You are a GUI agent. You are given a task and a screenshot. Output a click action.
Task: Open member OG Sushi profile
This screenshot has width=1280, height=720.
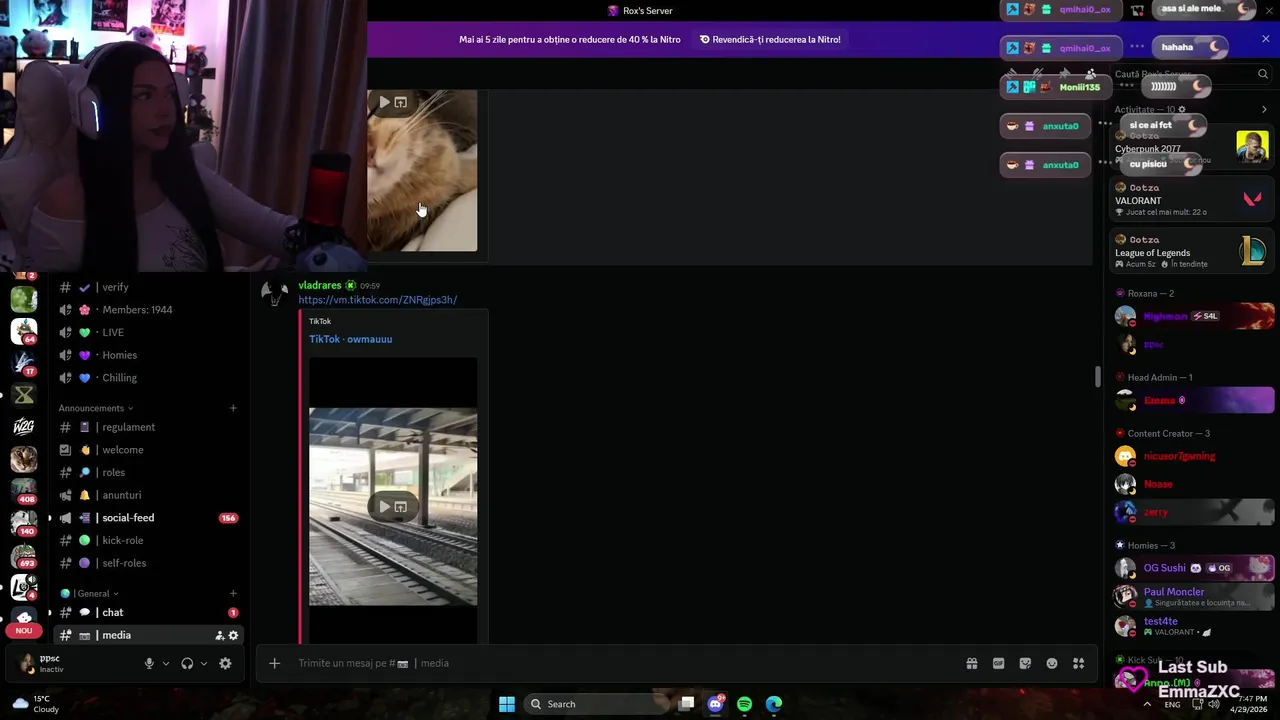1192,568
